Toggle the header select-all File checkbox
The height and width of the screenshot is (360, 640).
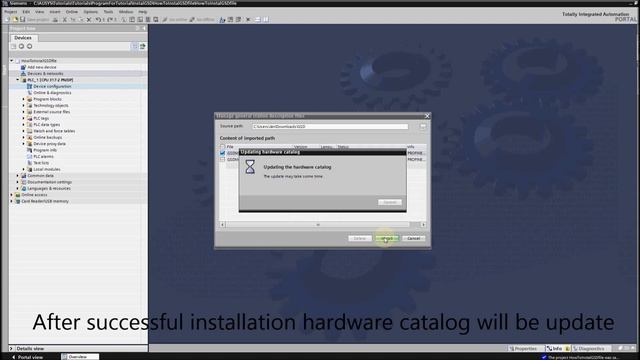(222, 147)
